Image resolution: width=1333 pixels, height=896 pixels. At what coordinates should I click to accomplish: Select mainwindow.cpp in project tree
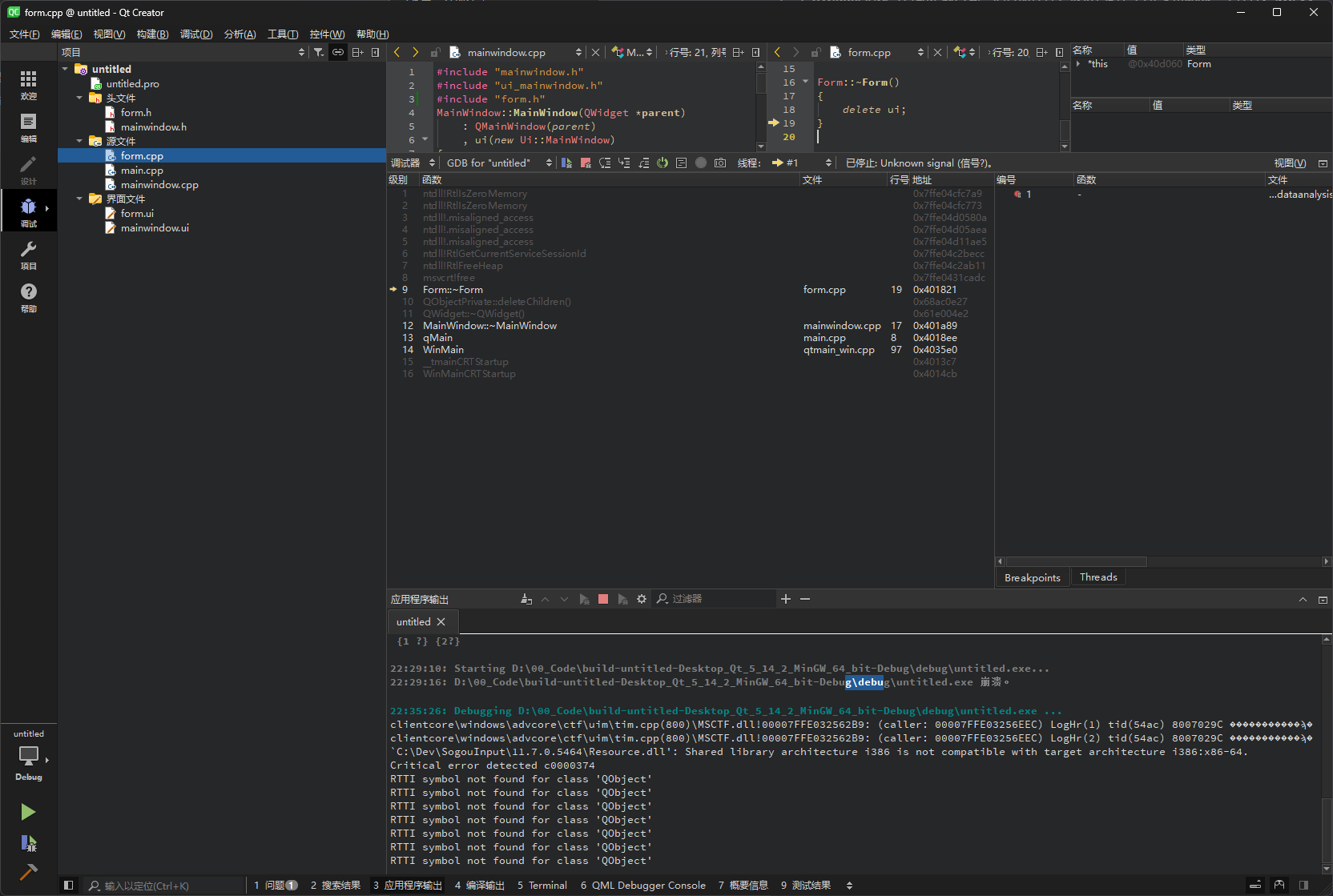(x=159, y=185)
